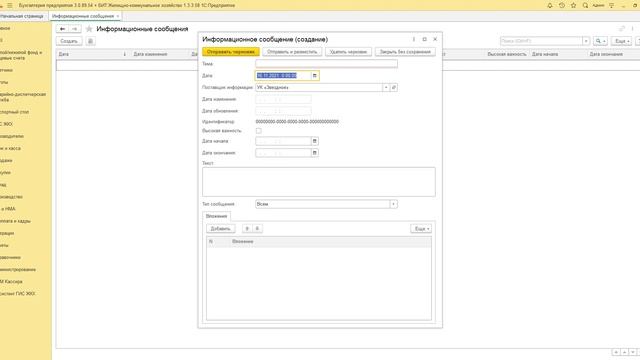
Task: Toggle the Высокая важность checkbox
Action: (x=258, y=131)
